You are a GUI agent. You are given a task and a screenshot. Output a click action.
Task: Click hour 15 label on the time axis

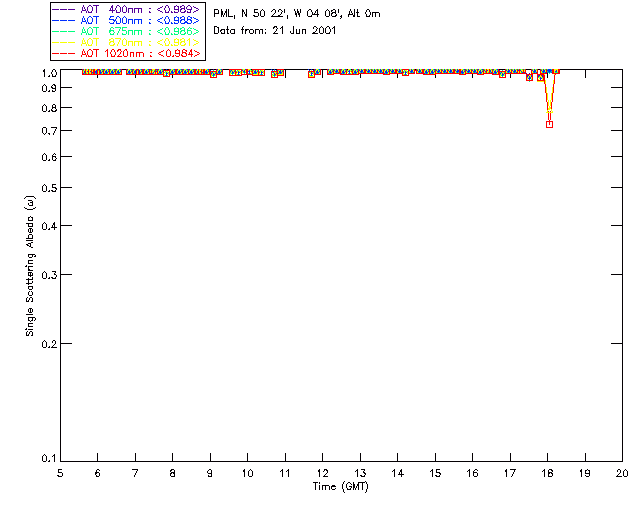pyautogui.click(x=435, y=473)
